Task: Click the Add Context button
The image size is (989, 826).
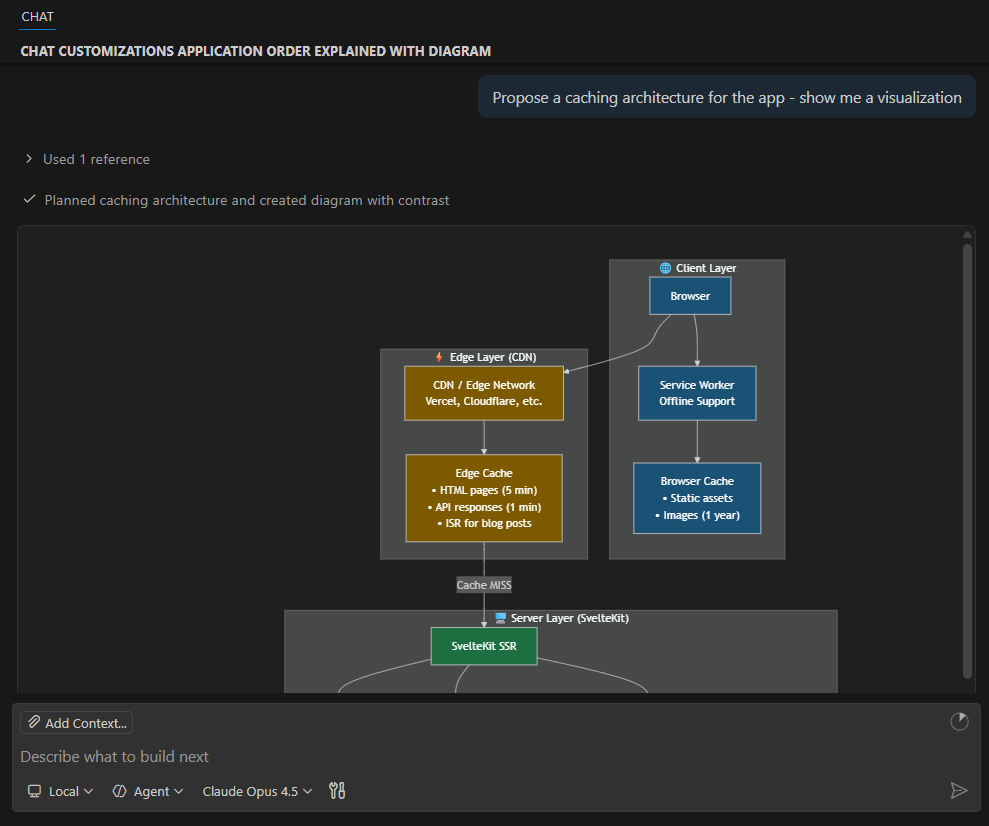Action: [75, 722]
